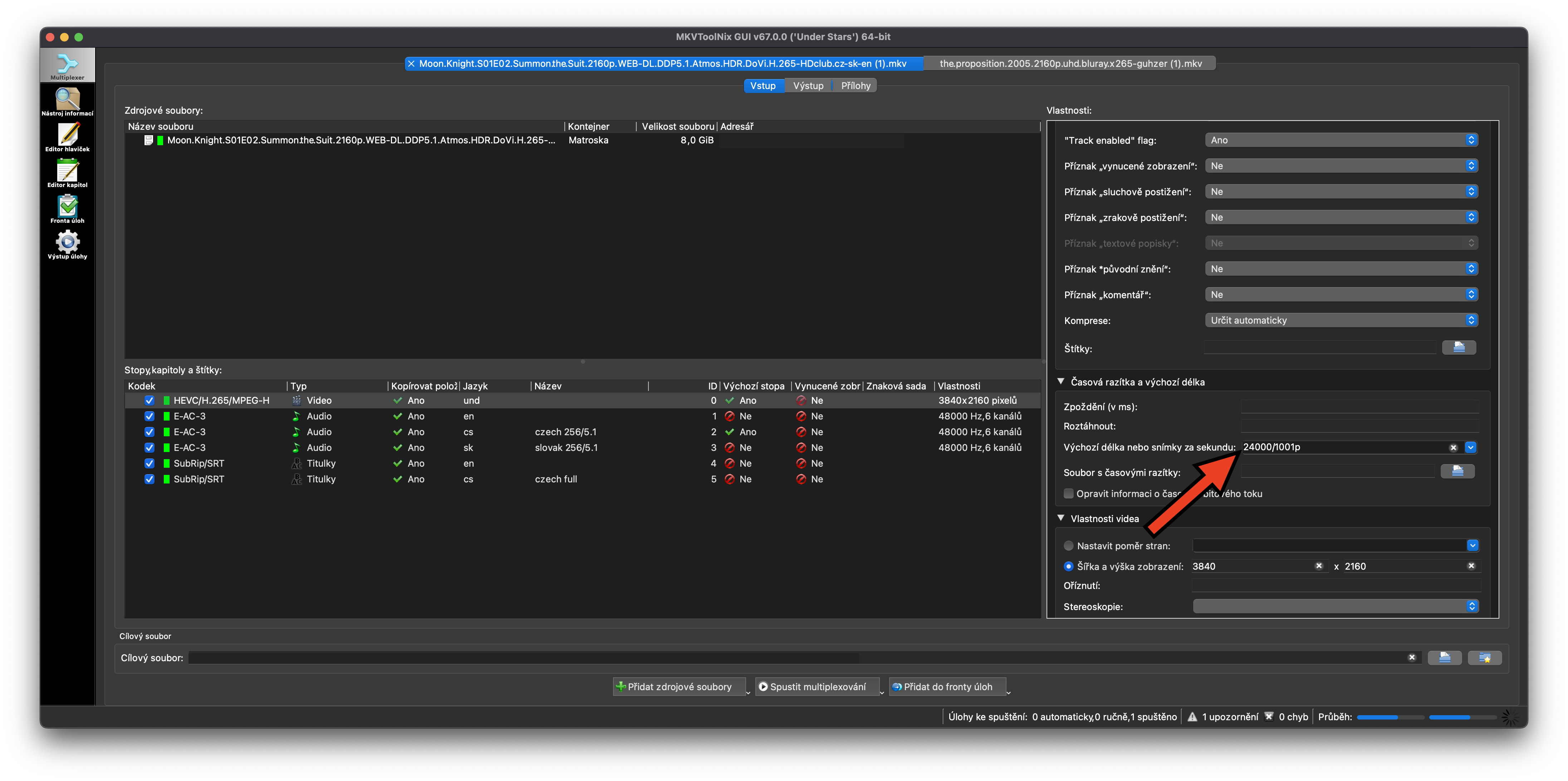Clear the Cílový soubor destination field
Image resolution: width=1568 pixels, height=781 pixels.
tap(1412, 657)
